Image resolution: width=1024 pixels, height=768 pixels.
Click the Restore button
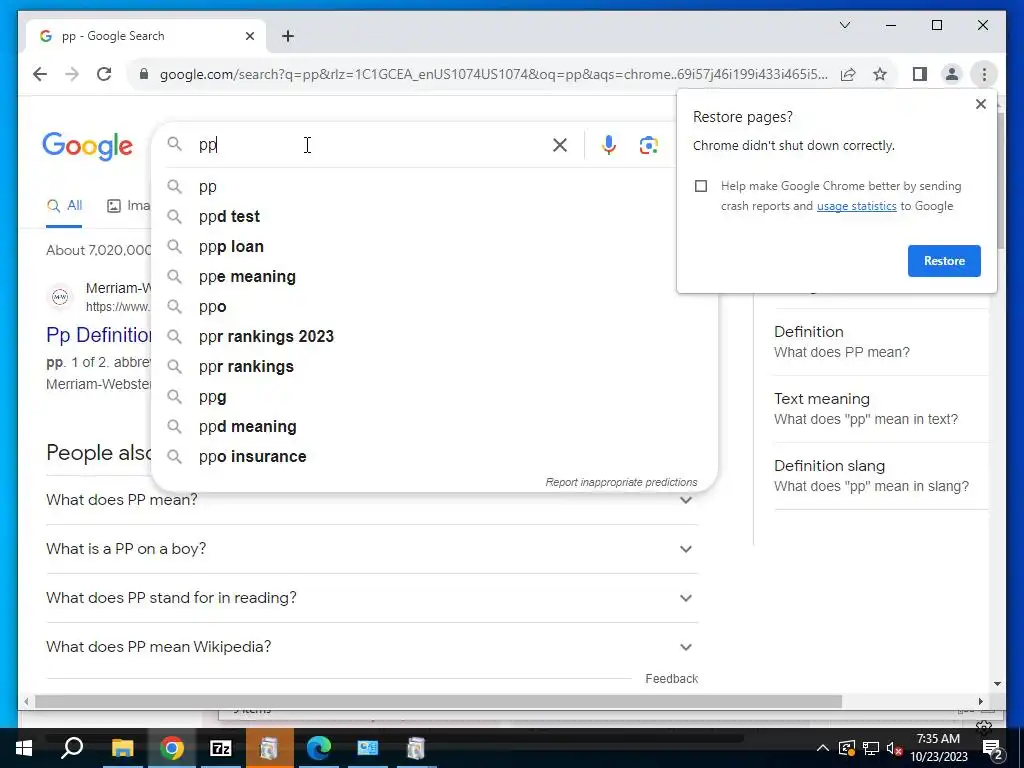944,261
